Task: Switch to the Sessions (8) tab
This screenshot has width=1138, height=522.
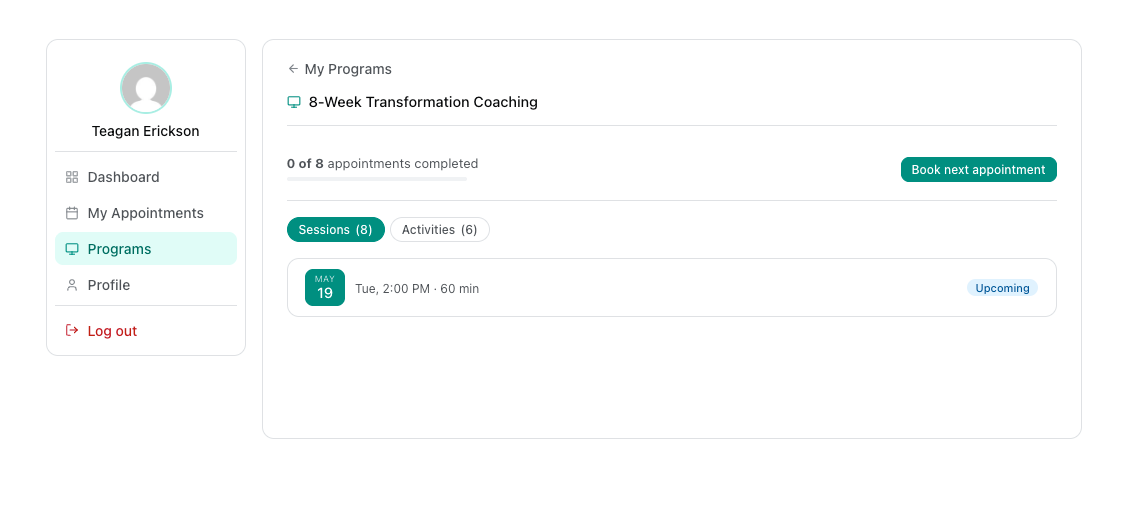Action: (336, 229)
